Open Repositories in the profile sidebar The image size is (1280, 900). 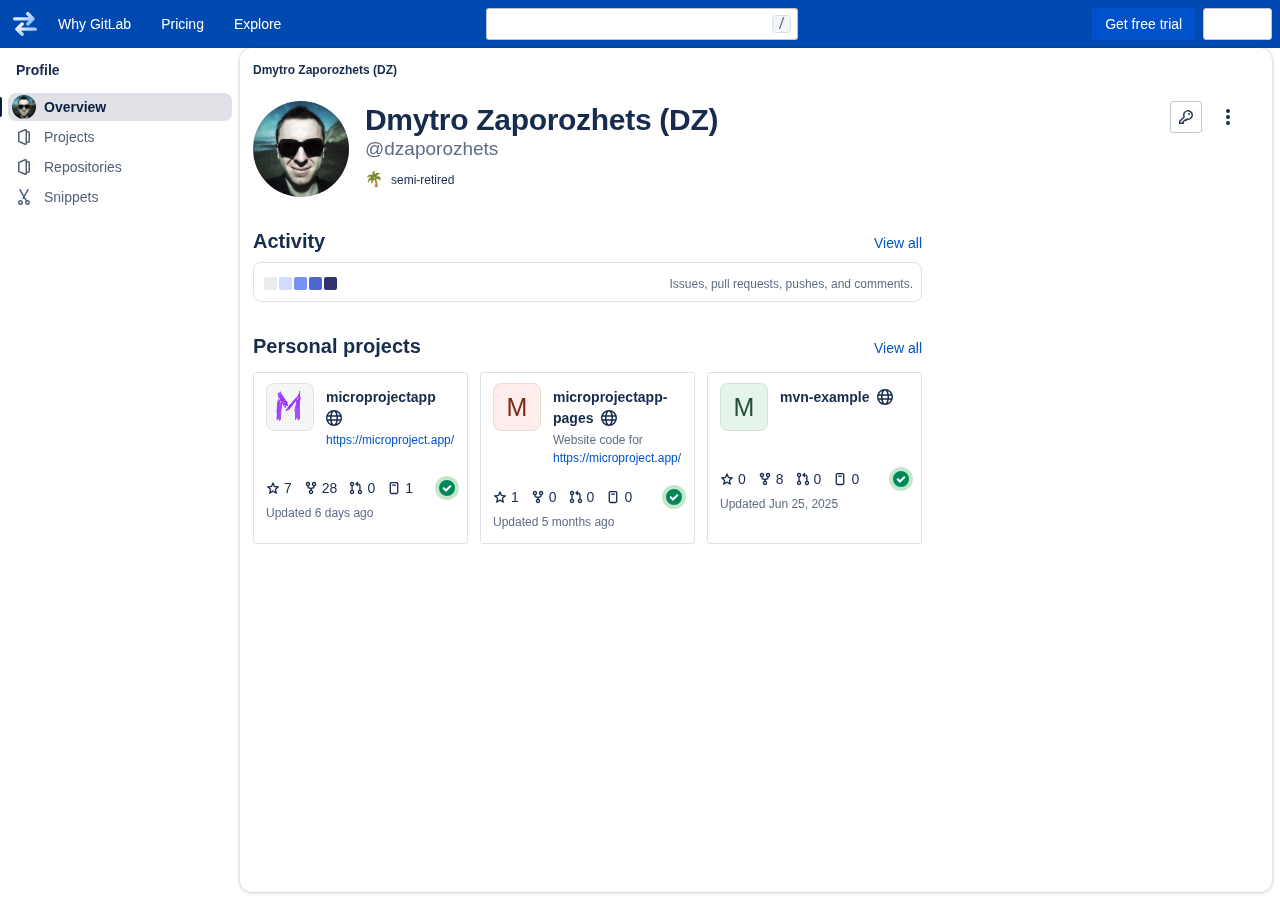click(120, 167)
